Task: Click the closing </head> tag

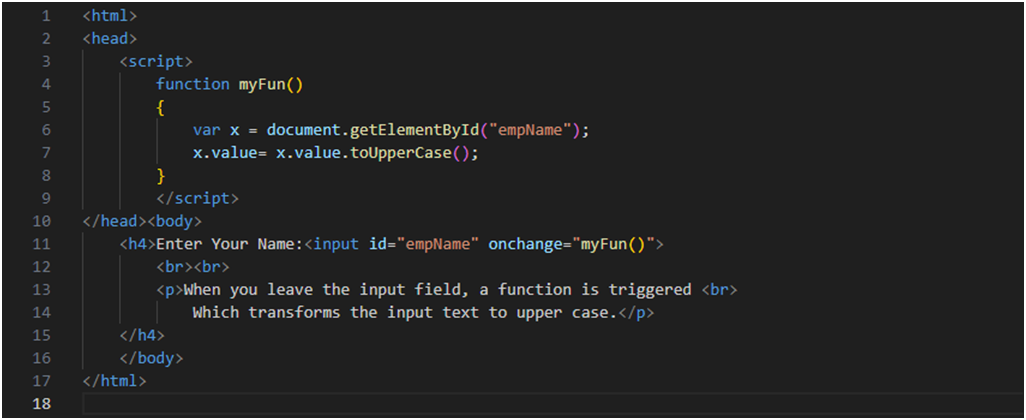Action: (115, 221)
